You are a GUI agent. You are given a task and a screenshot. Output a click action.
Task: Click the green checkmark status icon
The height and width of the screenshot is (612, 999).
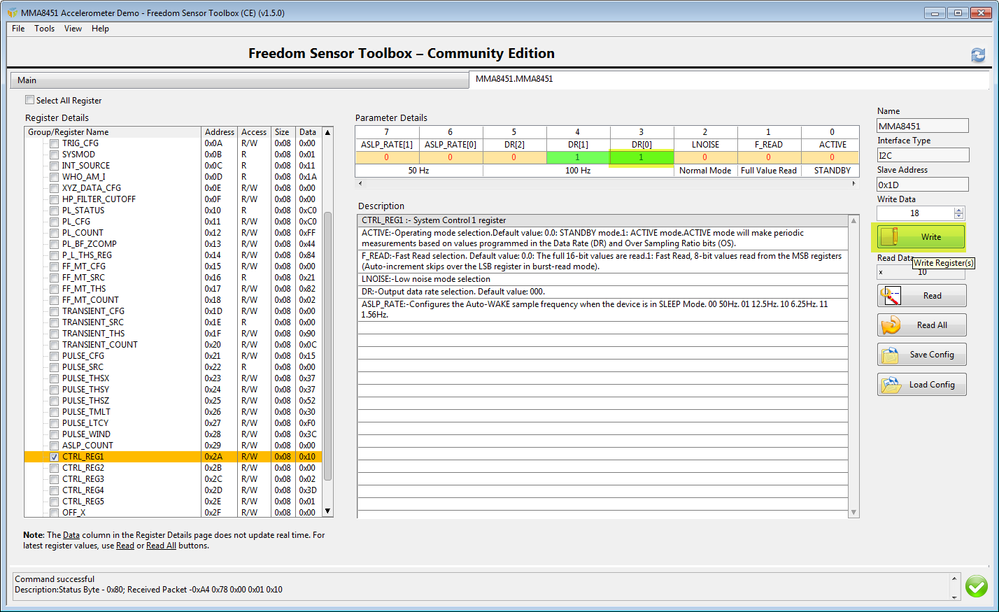(x=976, y=586)
